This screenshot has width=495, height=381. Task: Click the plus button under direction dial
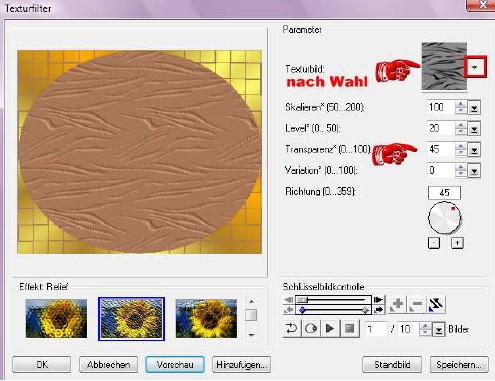[457, 243]
